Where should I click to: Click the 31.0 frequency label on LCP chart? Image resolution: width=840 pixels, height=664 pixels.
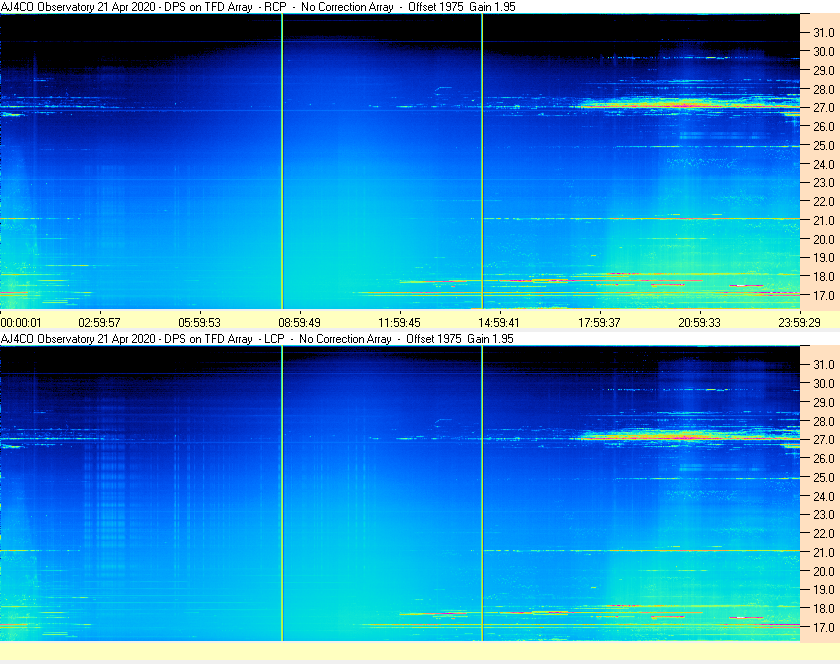pyautogui.click(x=824, y=364)
